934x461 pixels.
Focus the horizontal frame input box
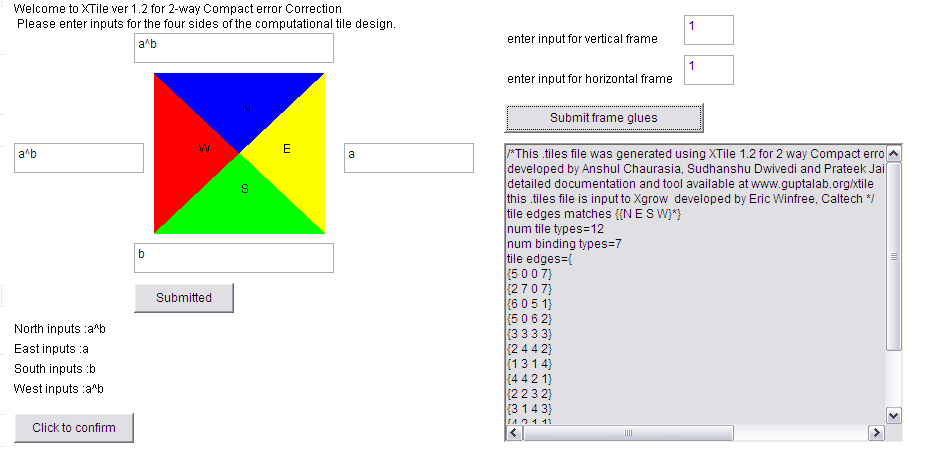(709, 70)
